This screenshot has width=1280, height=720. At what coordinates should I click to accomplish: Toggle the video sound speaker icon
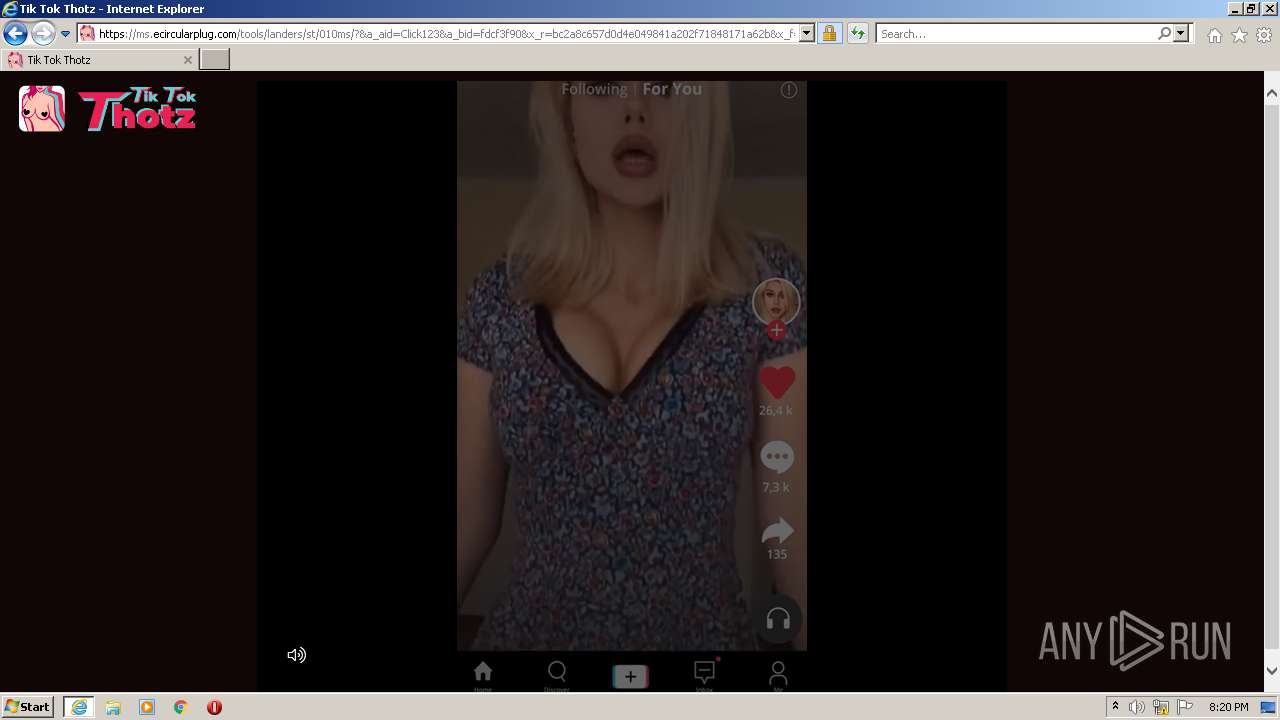point(296,655)
